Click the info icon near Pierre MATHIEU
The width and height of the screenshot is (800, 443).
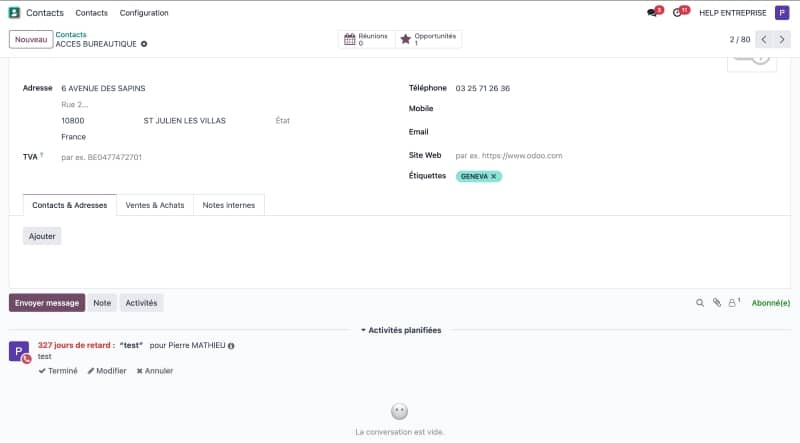(x=231, y=346)
